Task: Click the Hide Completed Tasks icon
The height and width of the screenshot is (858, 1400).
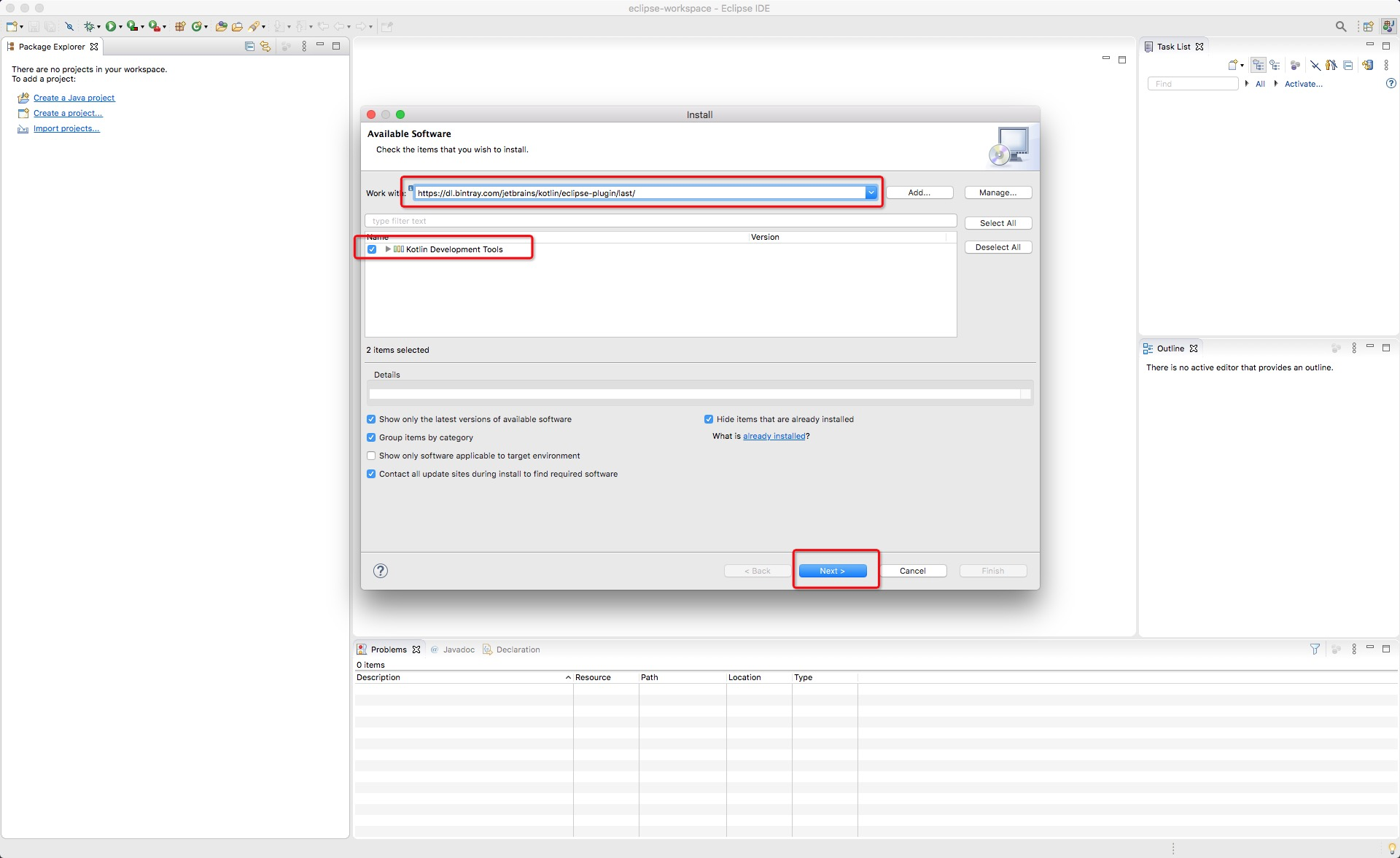Action: 1315,66
